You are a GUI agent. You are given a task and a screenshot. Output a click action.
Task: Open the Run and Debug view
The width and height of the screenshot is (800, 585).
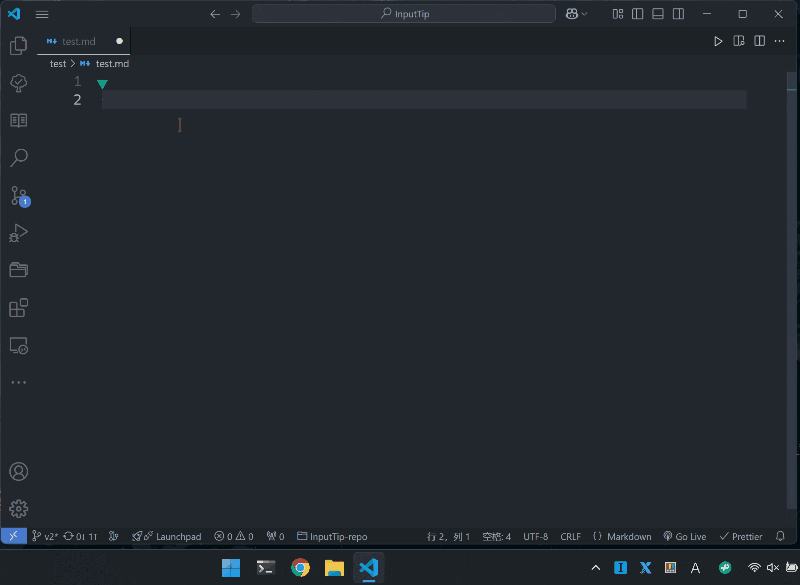point(18,233)
